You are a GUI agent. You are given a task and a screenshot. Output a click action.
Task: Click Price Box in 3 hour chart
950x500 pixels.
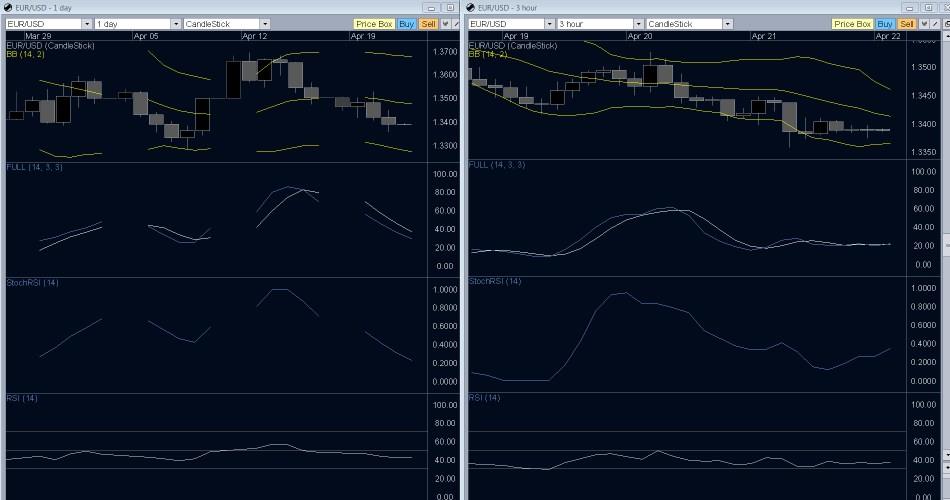click(x=852, y=24)
